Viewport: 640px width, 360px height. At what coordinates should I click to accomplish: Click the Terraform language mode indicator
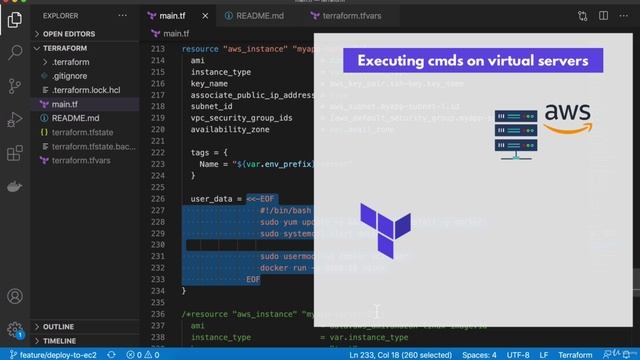[x=575, y=355]
